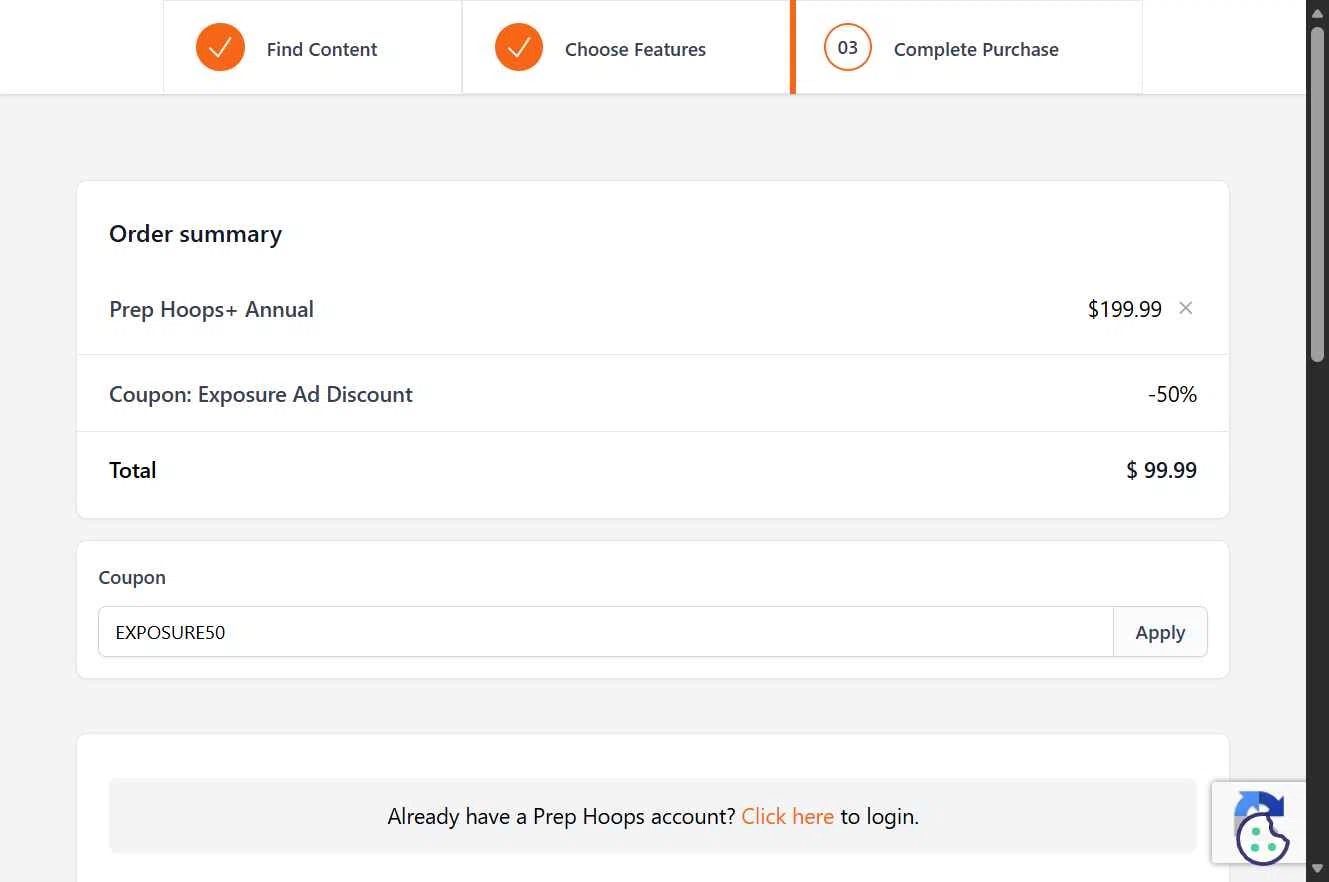
Task: Click the $199.99 item price
Action: coord(1125,309)
